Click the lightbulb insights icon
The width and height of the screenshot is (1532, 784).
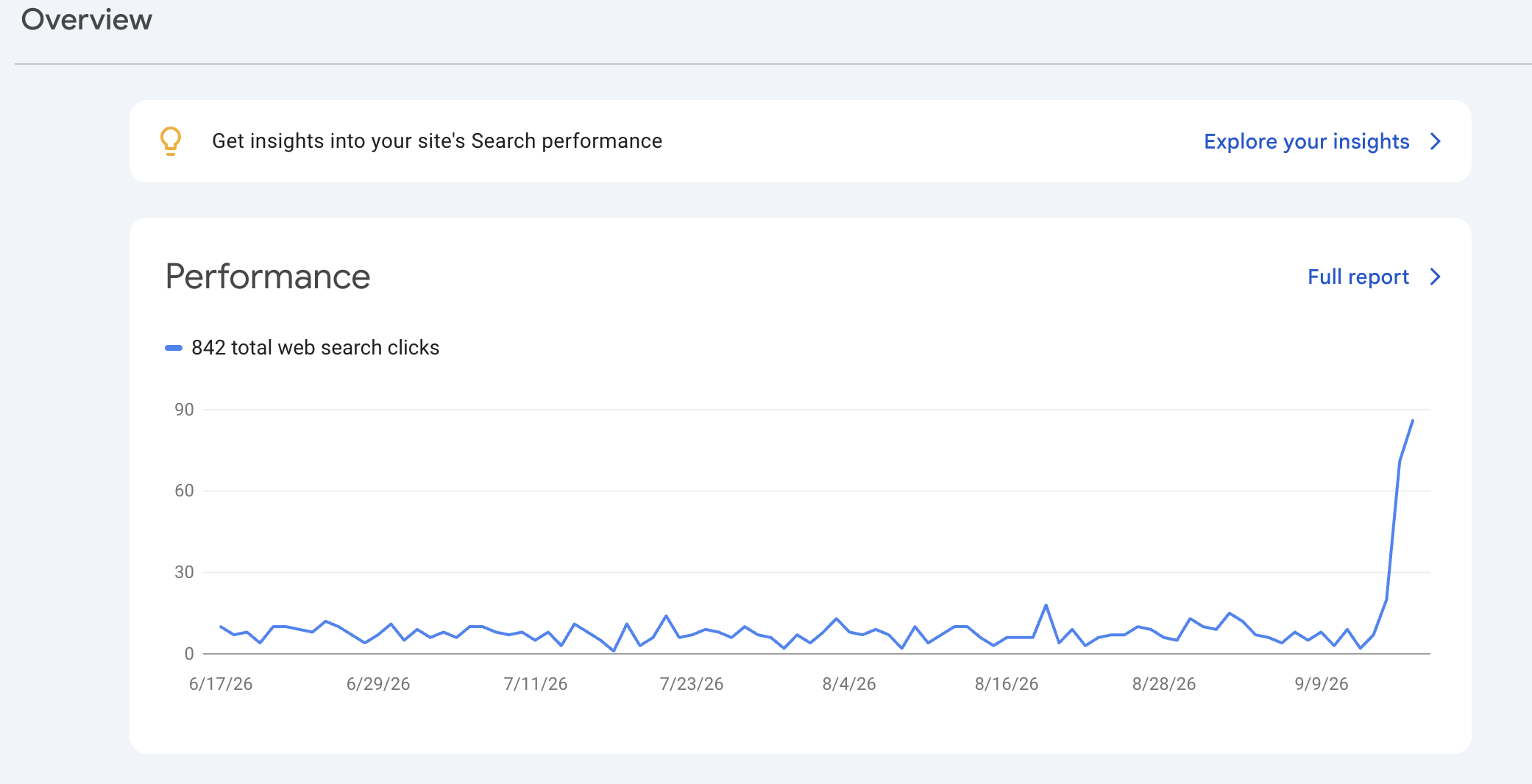(171, 141)
